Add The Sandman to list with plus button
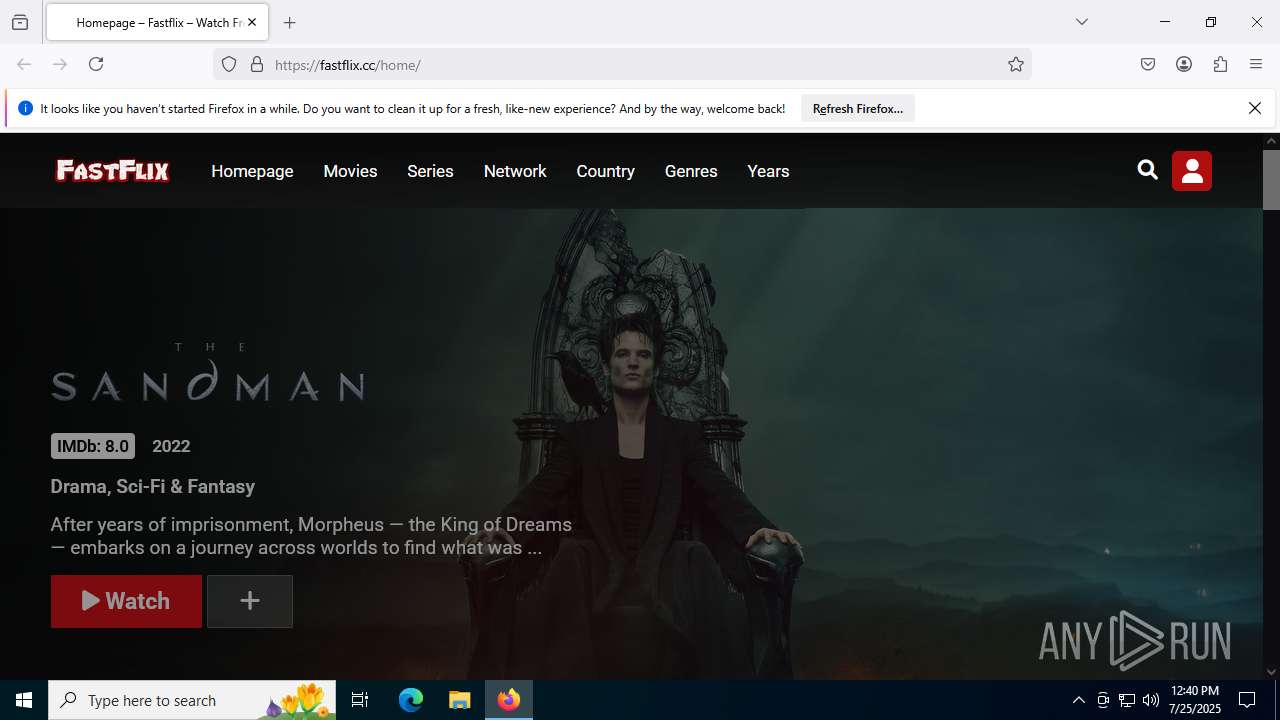The image size is (1280, 720). (x=250, y=601)
